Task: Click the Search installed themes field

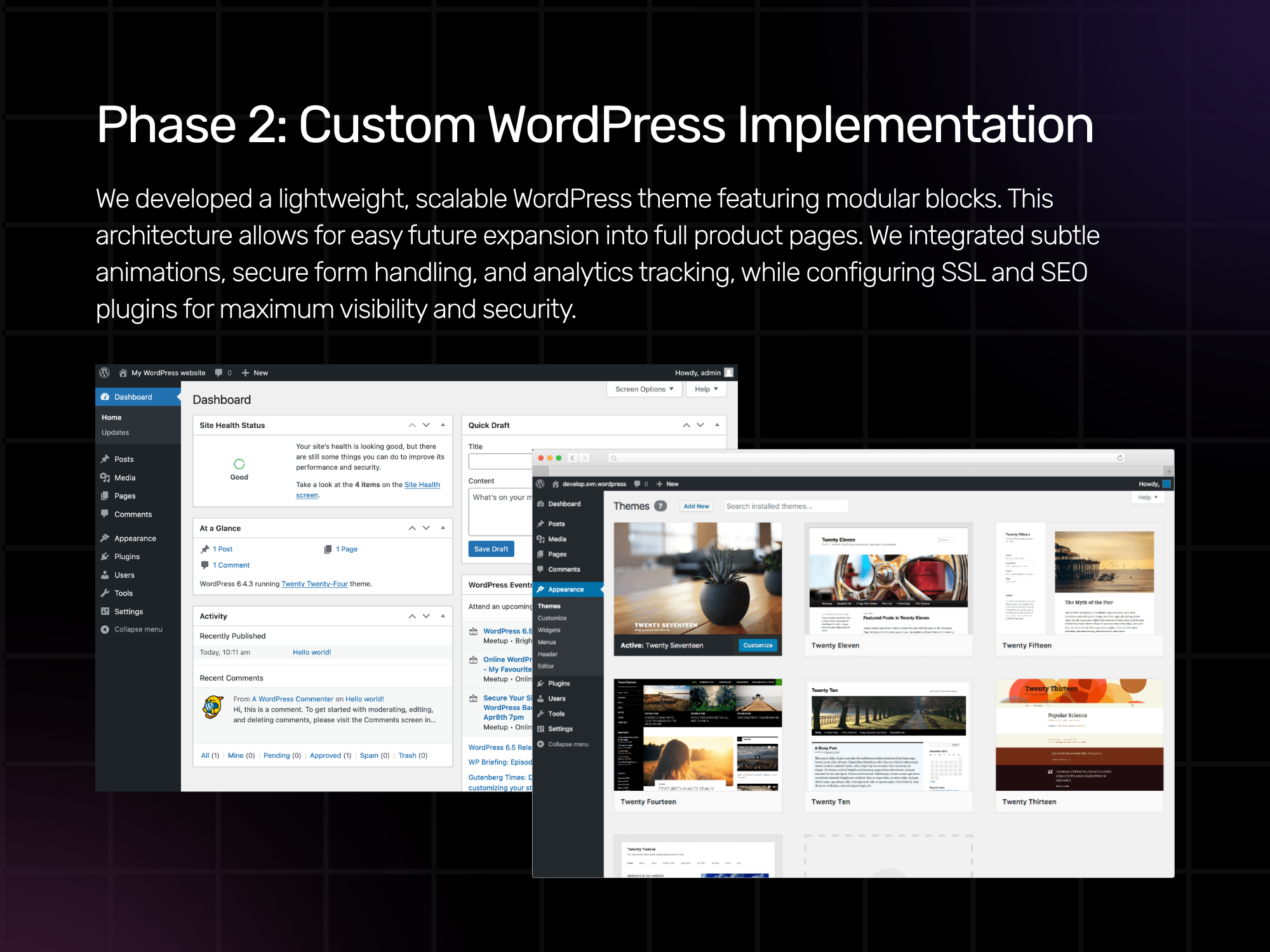Action: (x=785, y=506)
